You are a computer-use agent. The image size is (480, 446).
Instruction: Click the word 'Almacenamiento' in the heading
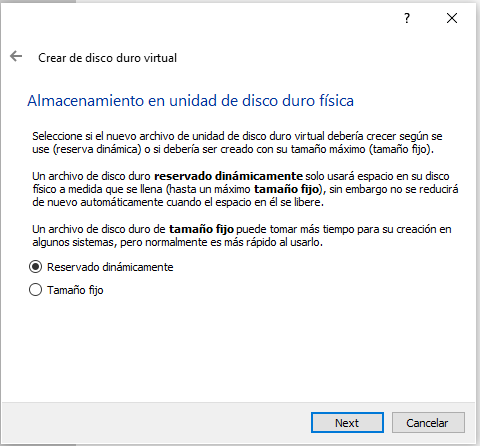[85, 101]
